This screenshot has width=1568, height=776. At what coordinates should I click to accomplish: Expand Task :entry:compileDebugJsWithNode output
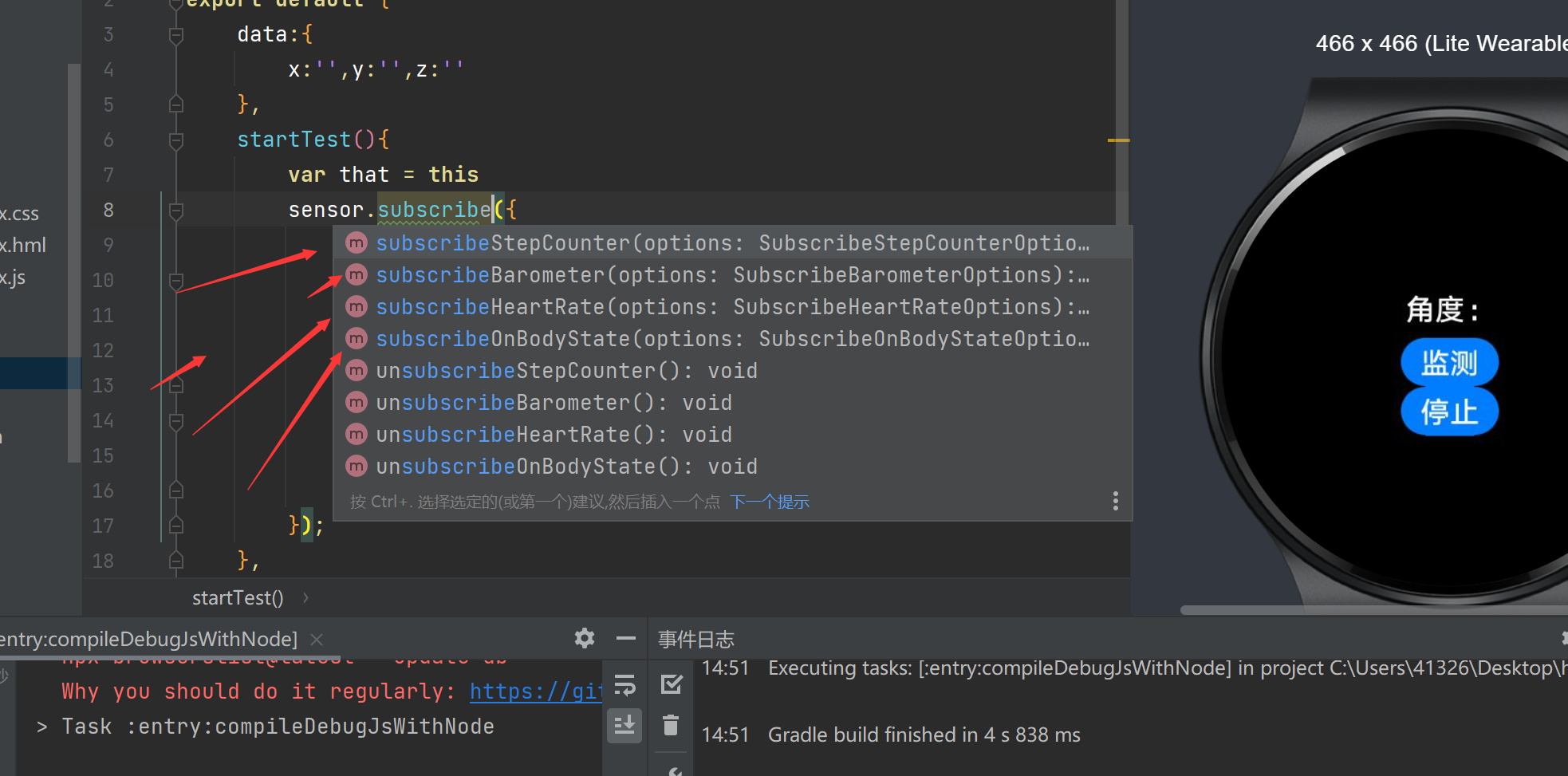(42, 727)
